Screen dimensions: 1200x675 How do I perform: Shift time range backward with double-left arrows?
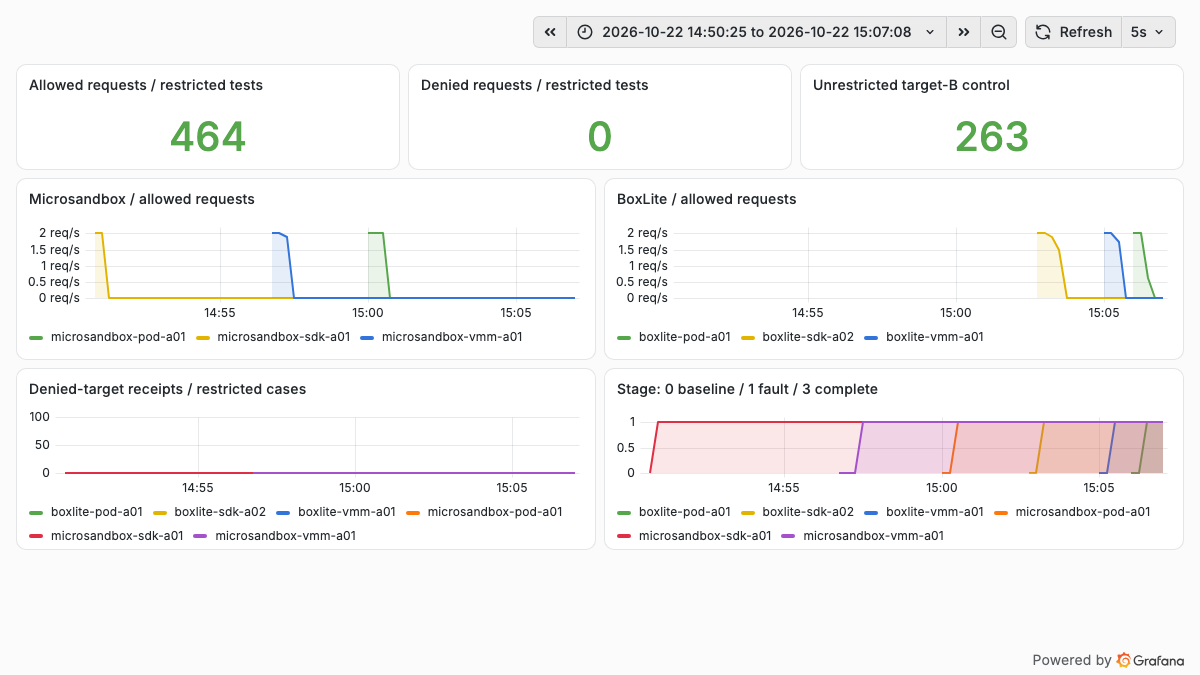(550, 32)
